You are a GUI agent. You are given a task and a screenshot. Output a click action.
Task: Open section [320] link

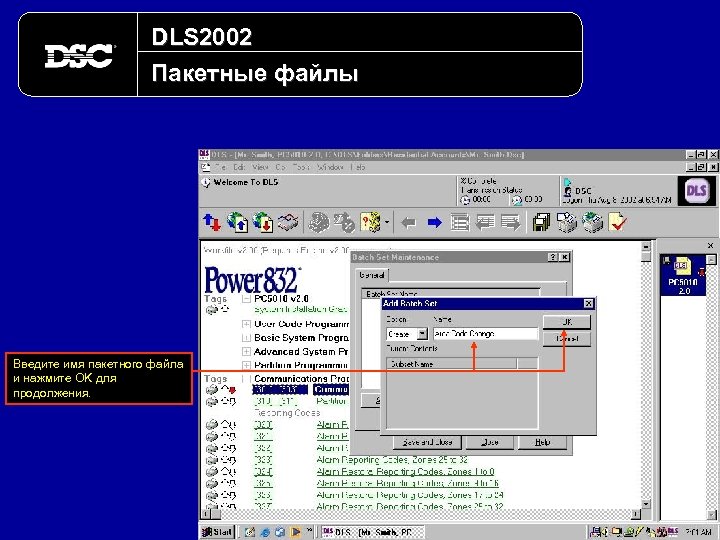coord(263,425)
